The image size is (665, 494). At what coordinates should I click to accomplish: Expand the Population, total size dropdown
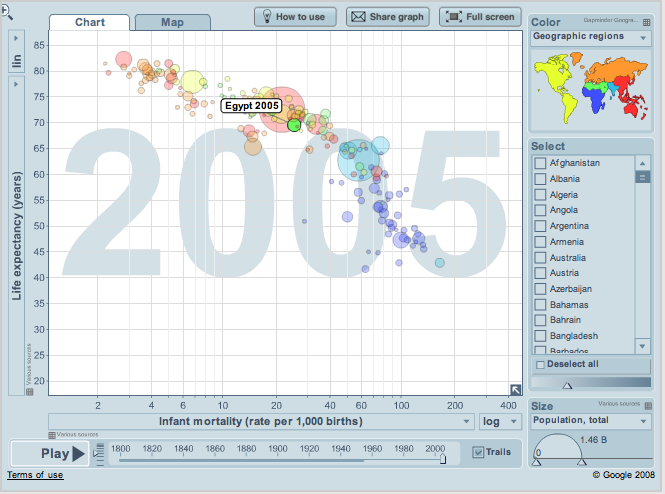(588, 421)
